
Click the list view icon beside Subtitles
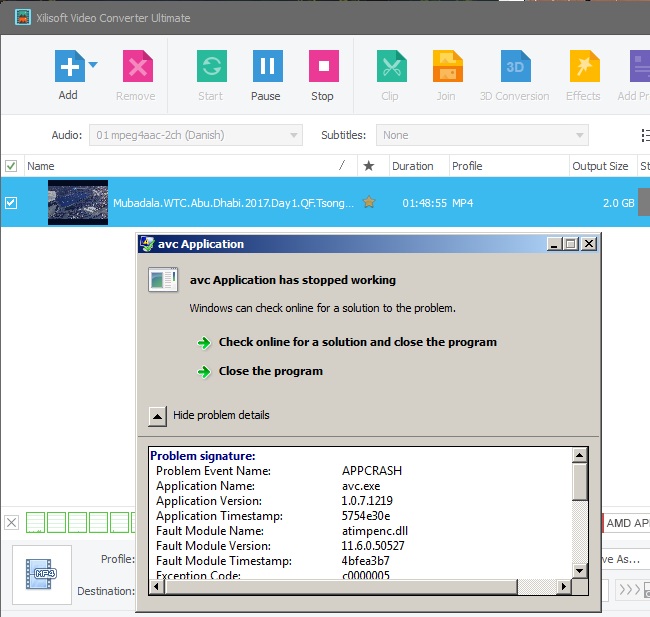pyautogui.click(x=645, y=135)
